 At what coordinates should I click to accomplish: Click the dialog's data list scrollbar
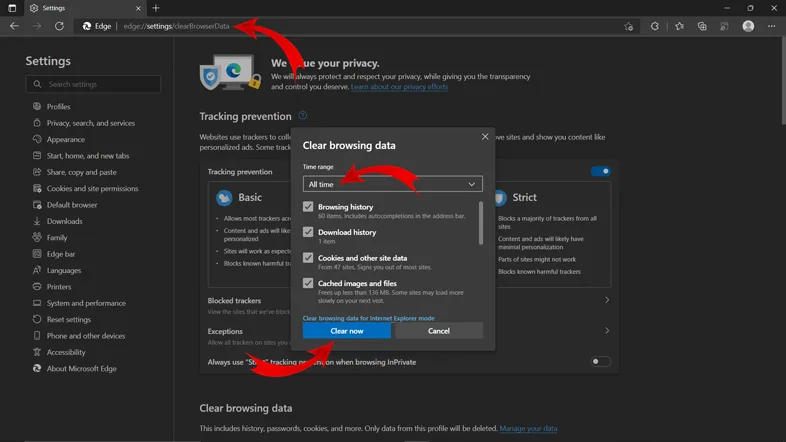pos(481,223)
